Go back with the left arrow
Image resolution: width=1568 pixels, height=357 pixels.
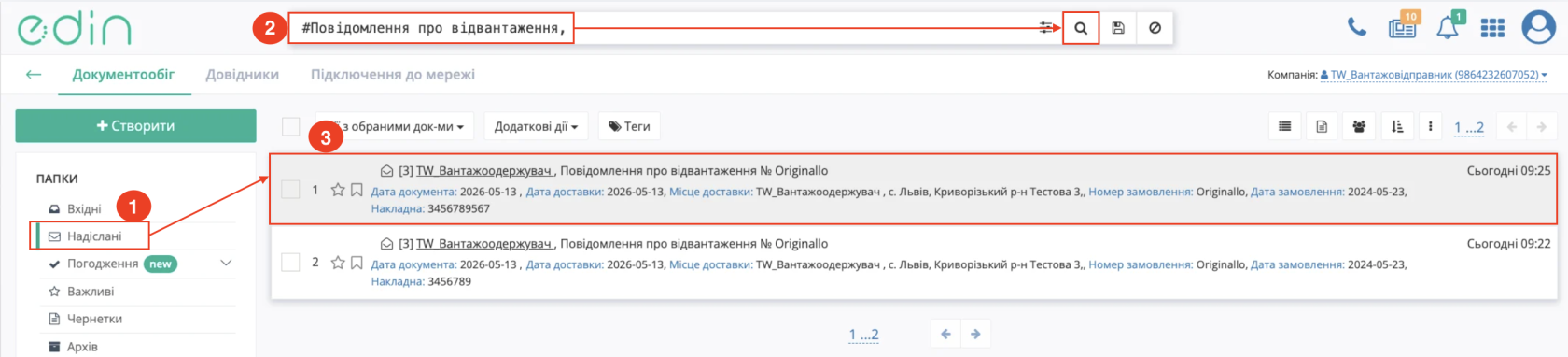[x=34, y=74]
